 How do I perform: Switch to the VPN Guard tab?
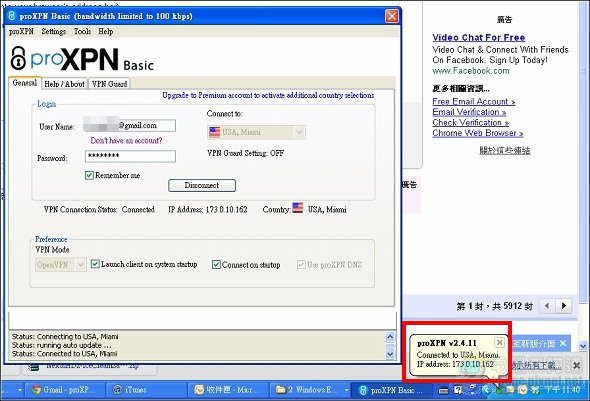click(109, 84)
